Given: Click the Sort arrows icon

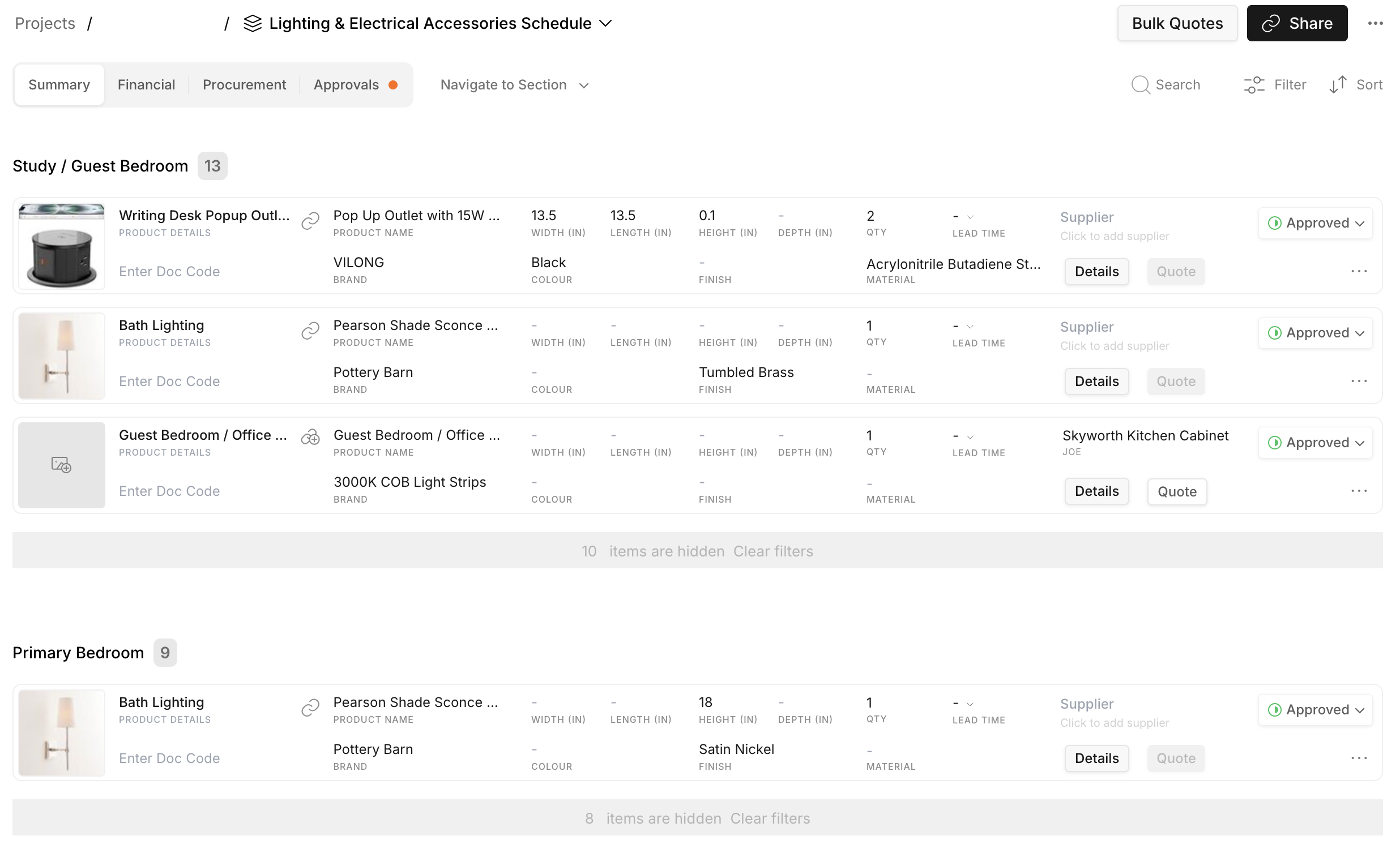Looking at the screenshot, I should (1338, 85).
